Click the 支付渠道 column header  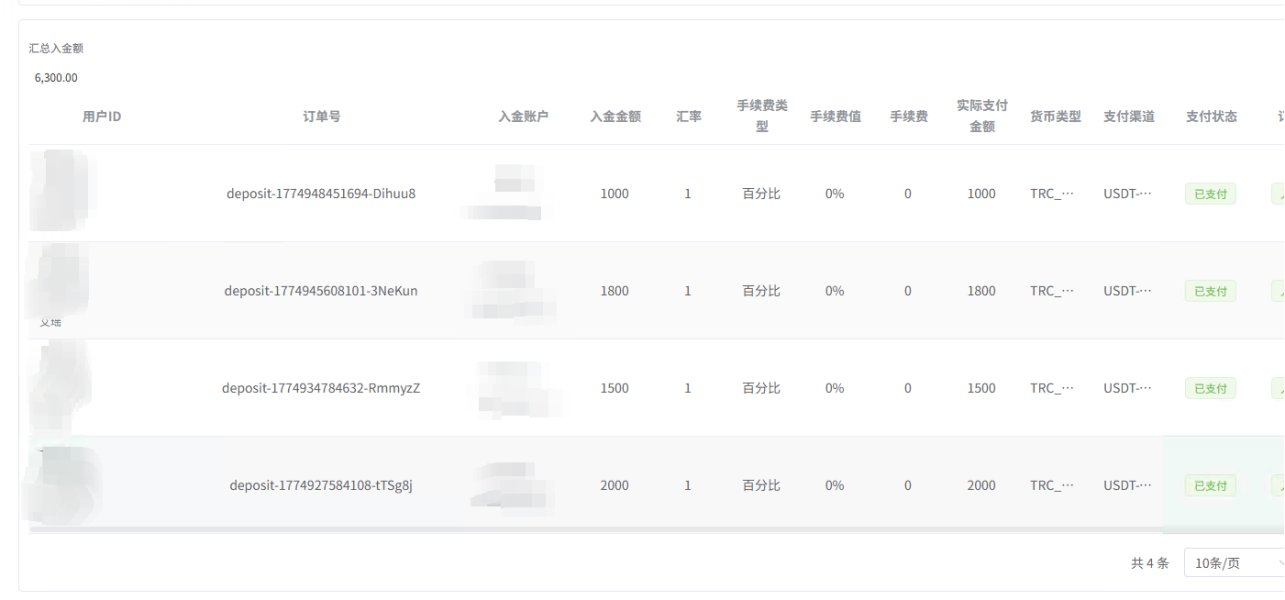[x=1129, y=116]
